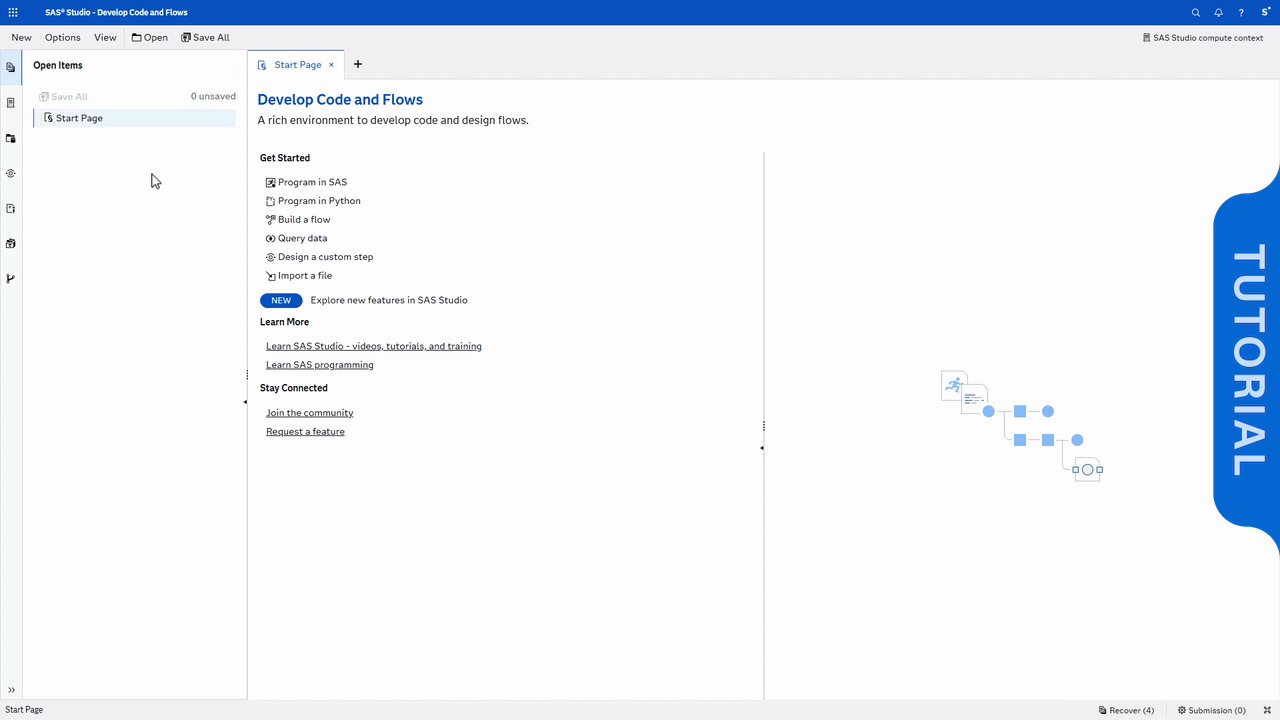The image size is (1280, 720).
Task: Click the Open Items sidebar icon
Action: (11, 68)
